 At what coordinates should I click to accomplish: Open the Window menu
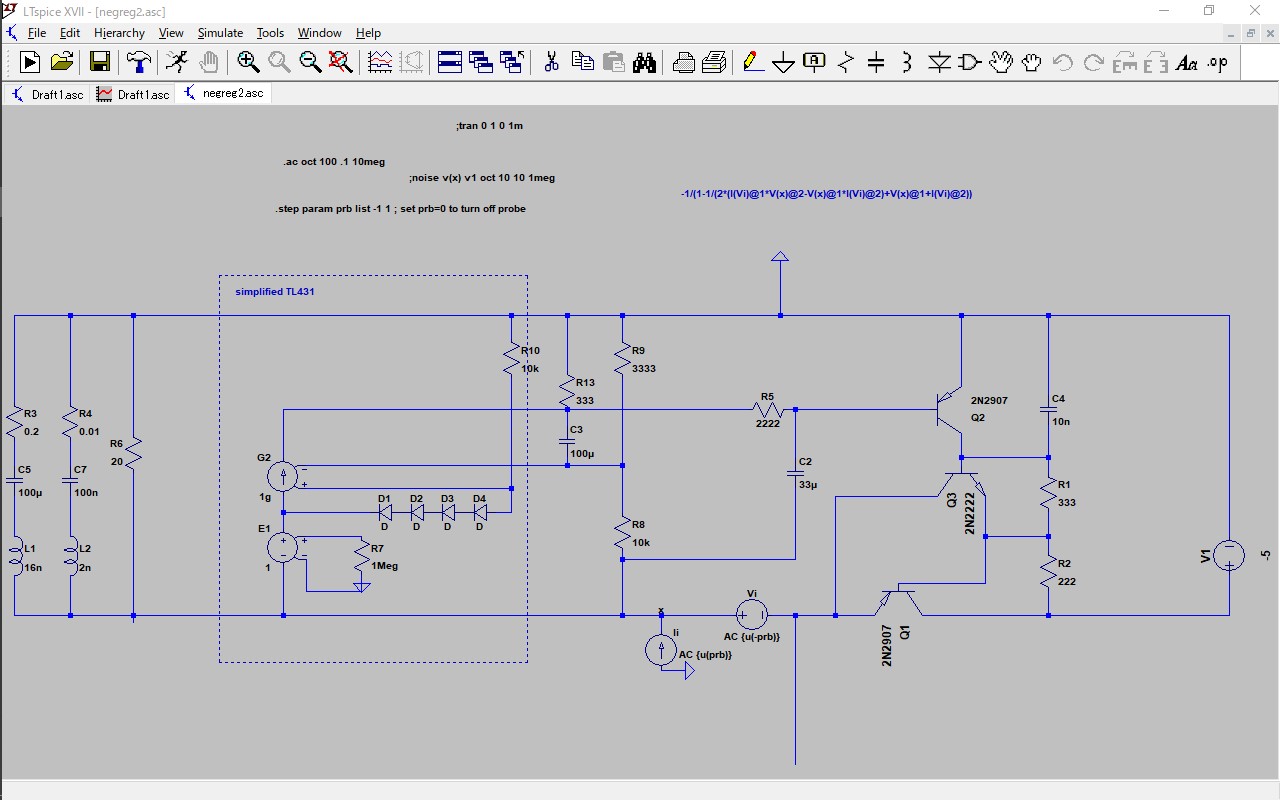point(319,33)
